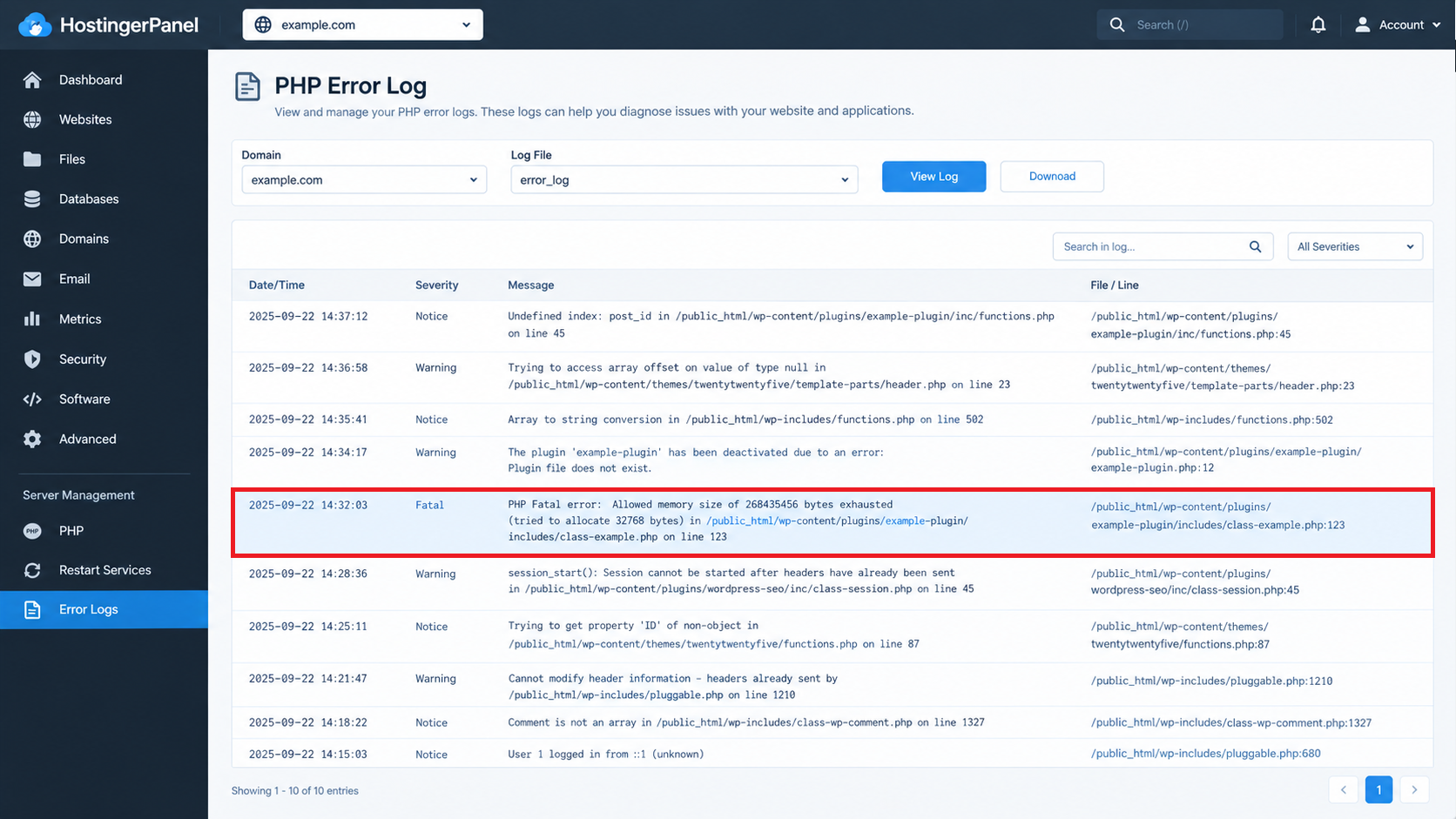This screenshot has width=1456, height=819.
Task: Go to next page arrow
Action: [1414, 789]
